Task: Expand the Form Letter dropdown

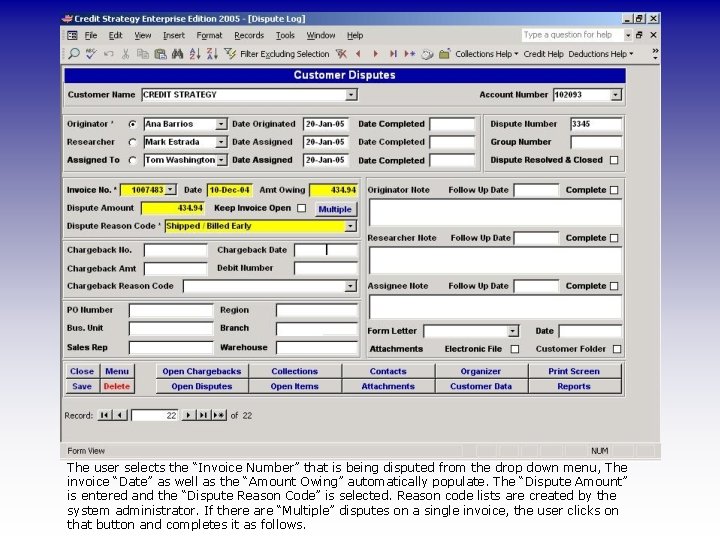Action: tap(513, 331)
